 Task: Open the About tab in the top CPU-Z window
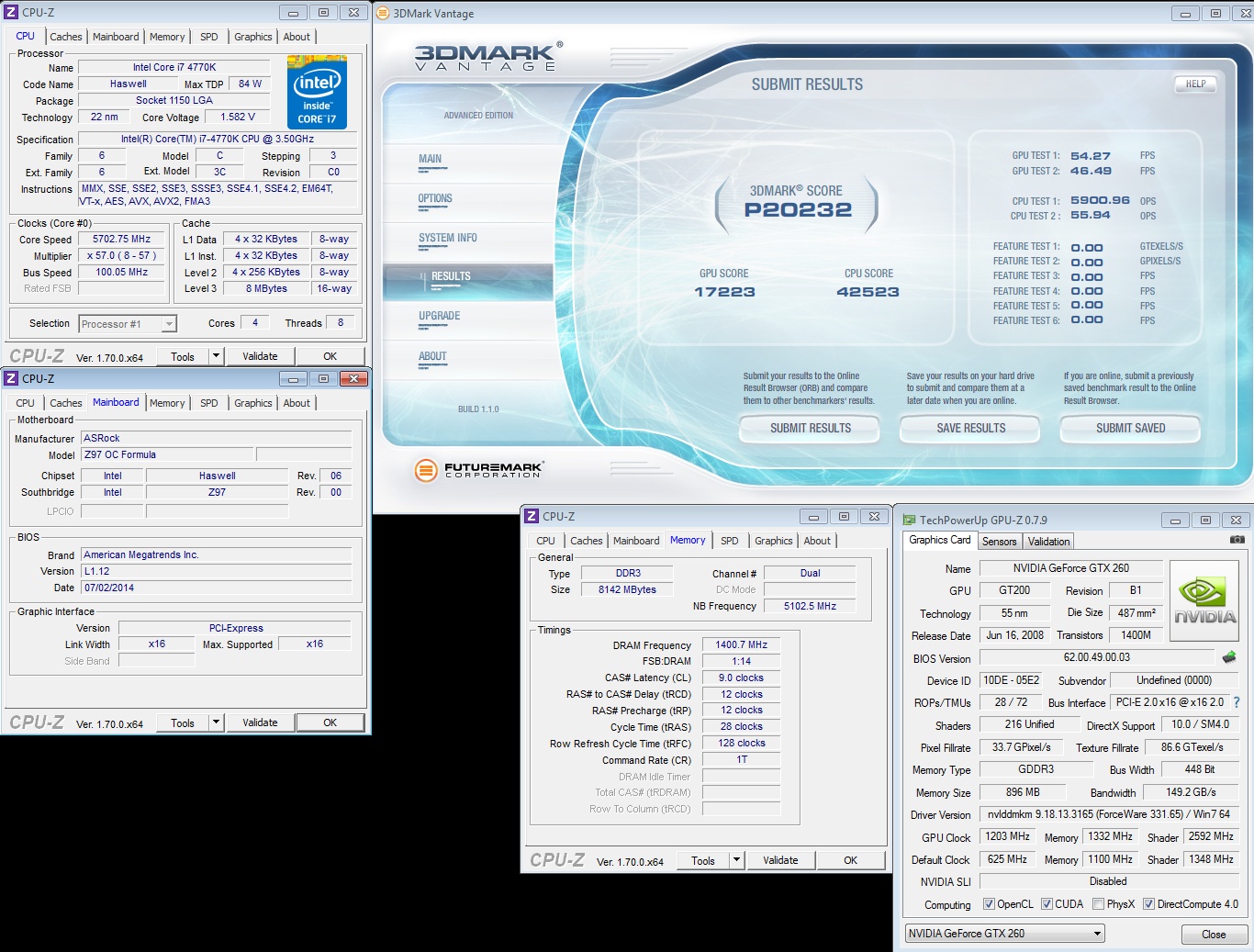tap(297, 37)
